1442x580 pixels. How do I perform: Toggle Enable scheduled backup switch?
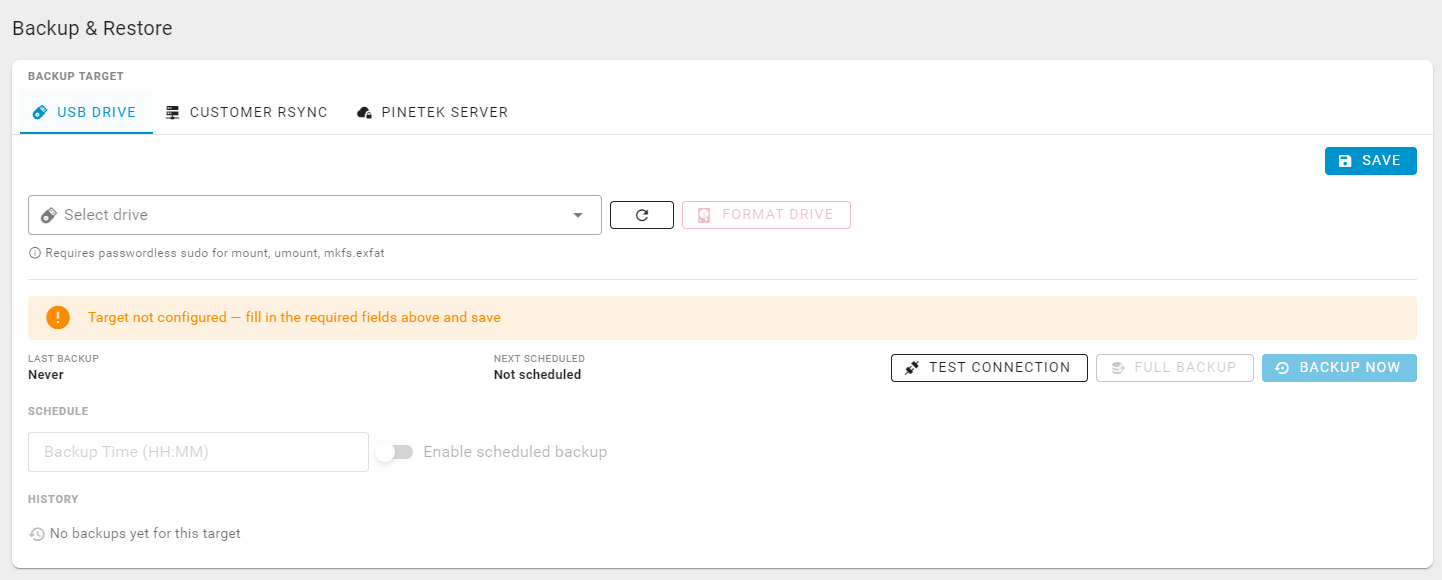[394, 452]
